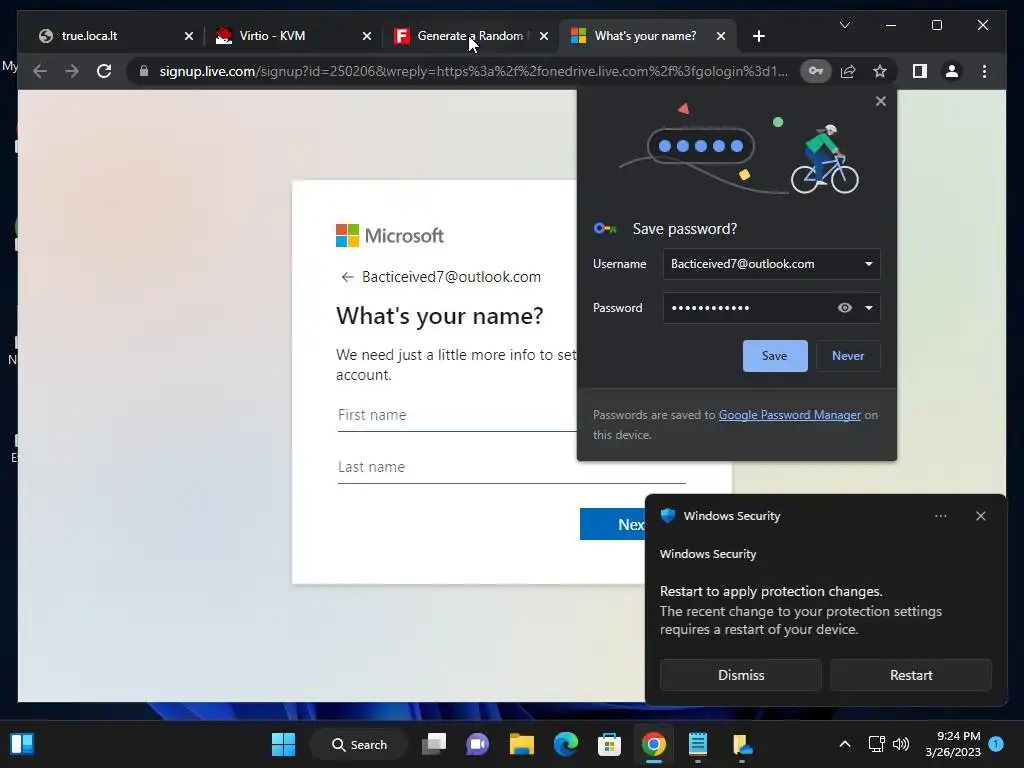1024x768 pixels.
Task: Close the Generate a Random tab
Action: (x=544, y=36)
